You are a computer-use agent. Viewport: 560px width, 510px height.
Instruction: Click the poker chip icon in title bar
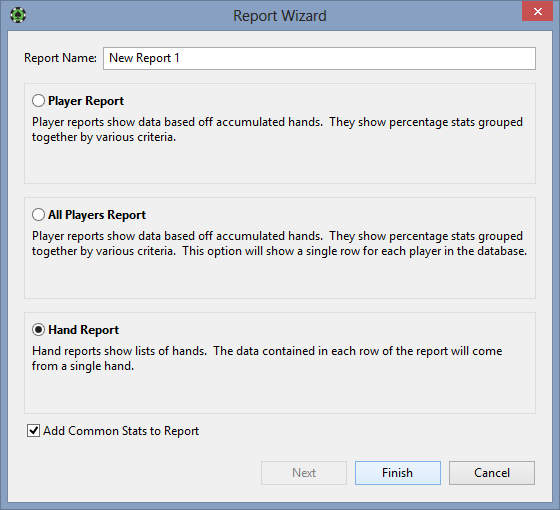[18, 15]
